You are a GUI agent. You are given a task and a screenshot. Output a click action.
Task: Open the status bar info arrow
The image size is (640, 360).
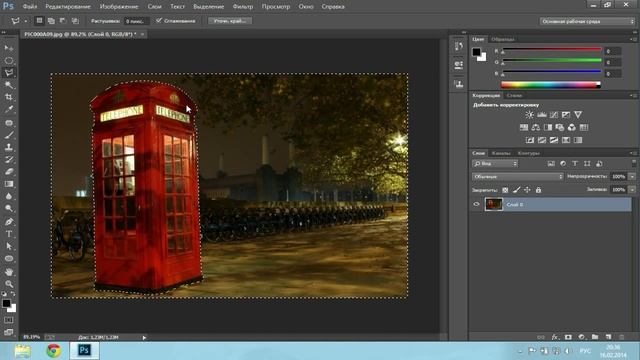coord(144,338)
